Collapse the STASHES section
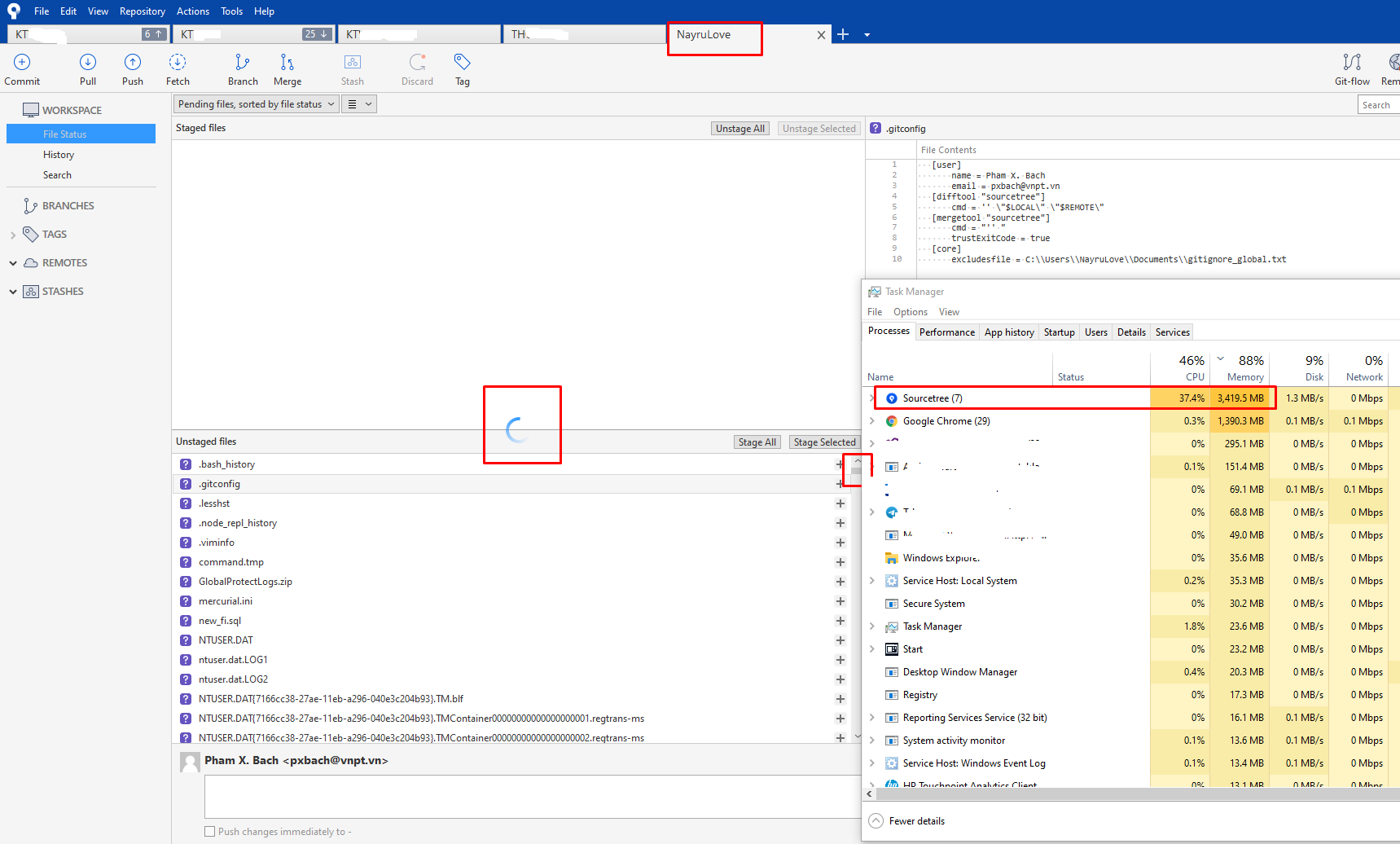 point(13,292)
